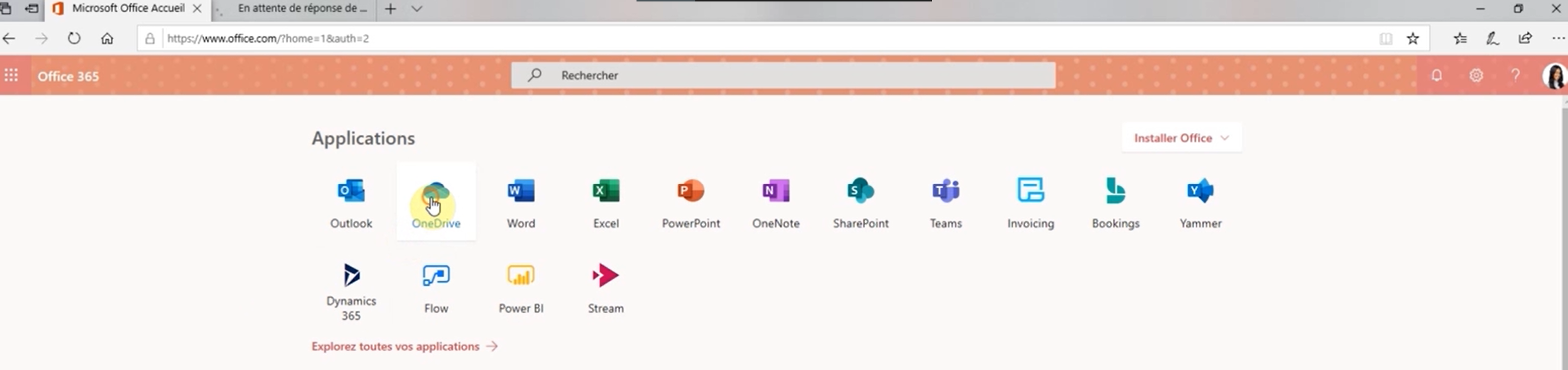The width and height of the screenshot is (1568, 370).
Task: Open the Office 365 app launcher waffle
Action: (11, 75)
